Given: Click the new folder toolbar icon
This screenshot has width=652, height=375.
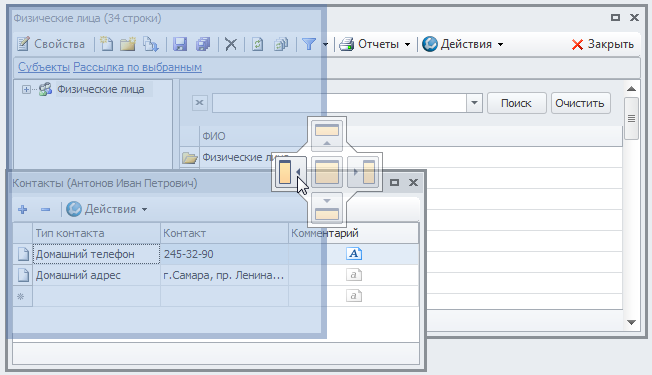Looking at the screenshot, I should 128,44.
